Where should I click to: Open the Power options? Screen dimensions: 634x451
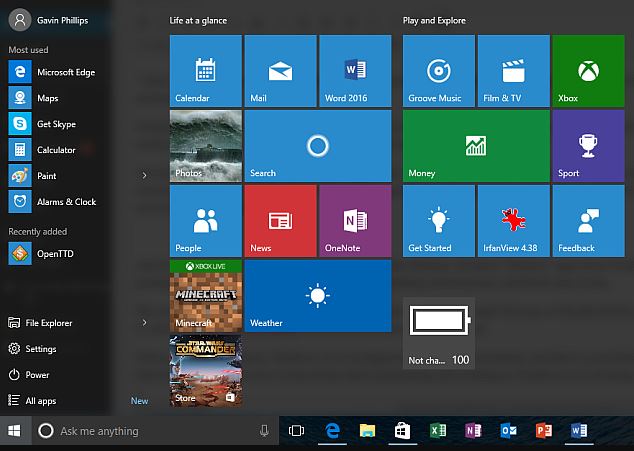pos(29,375)
